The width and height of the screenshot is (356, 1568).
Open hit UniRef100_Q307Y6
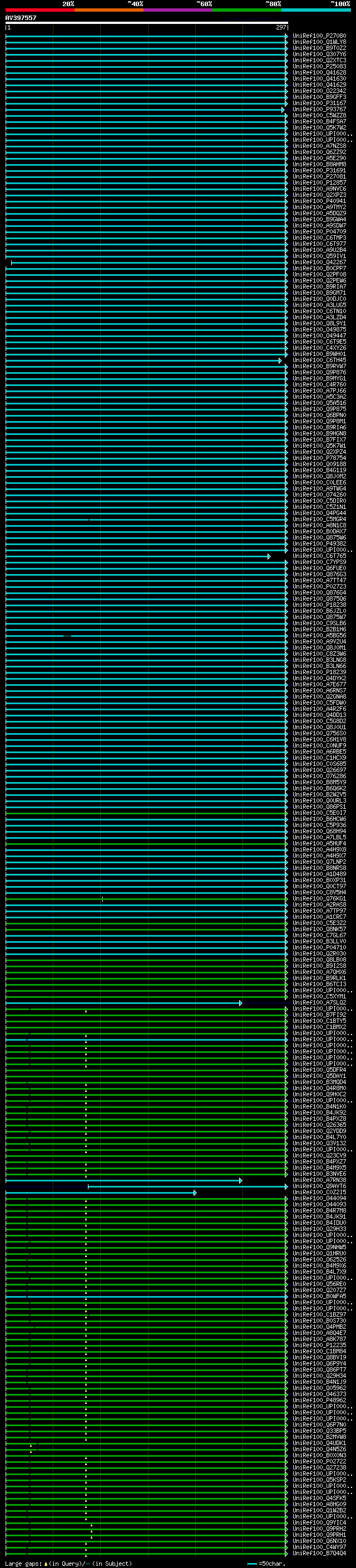click(319, 54)
